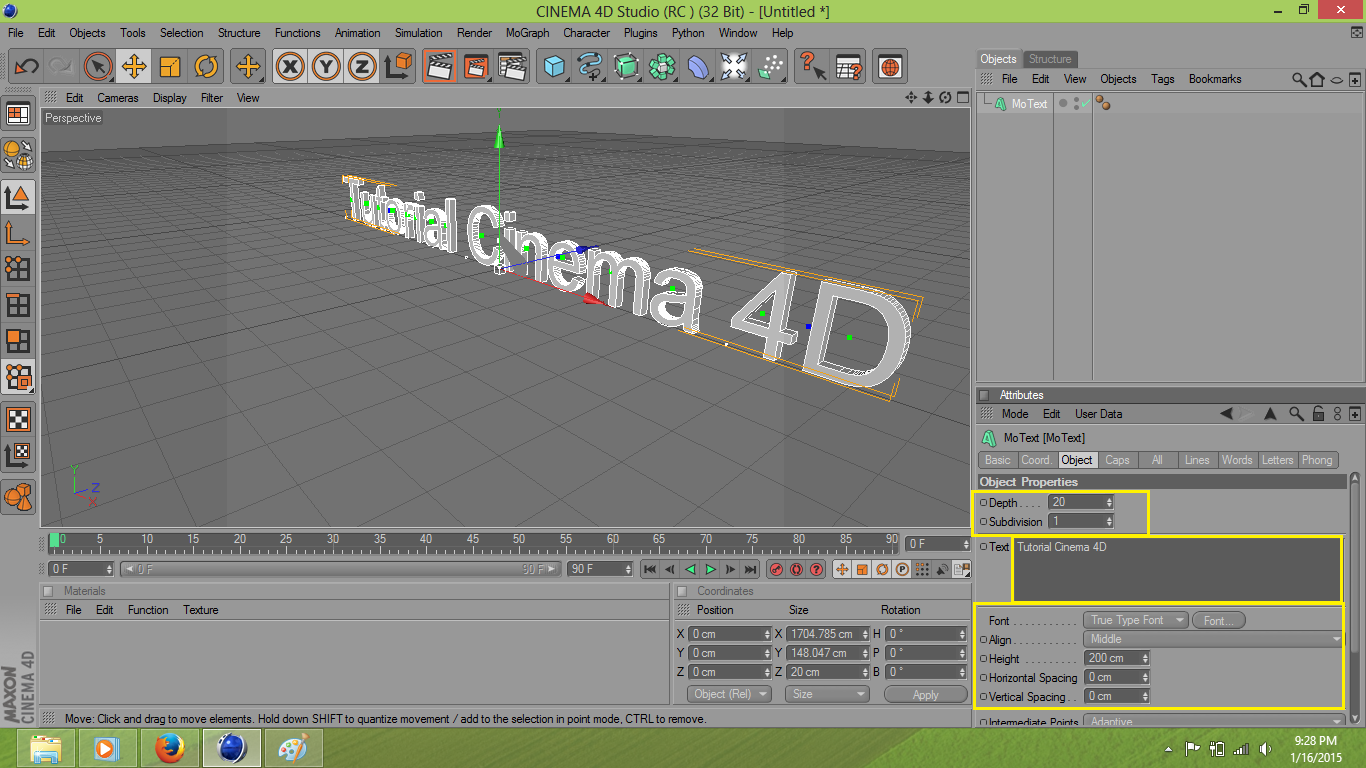
Task: Go to end of animation
Action: click(750, 569)
